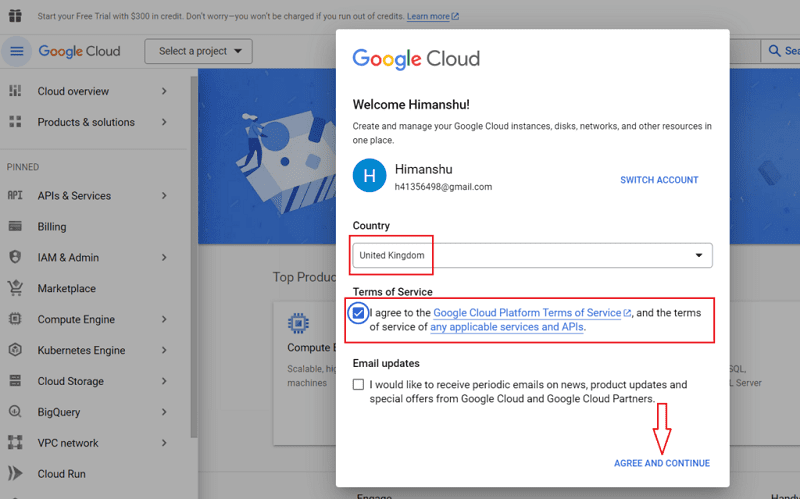Click the Himanshu account avatar circle
Image resolution: width=800 pixels, height=499 pixels.
[x=369, y=176]
